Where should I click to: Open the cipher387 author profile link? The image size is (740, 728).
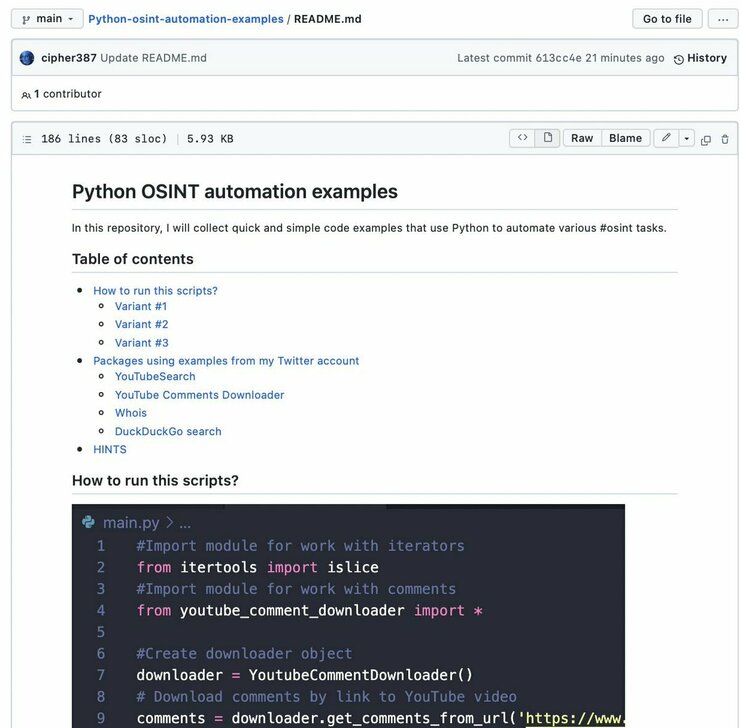click(69, 58)
